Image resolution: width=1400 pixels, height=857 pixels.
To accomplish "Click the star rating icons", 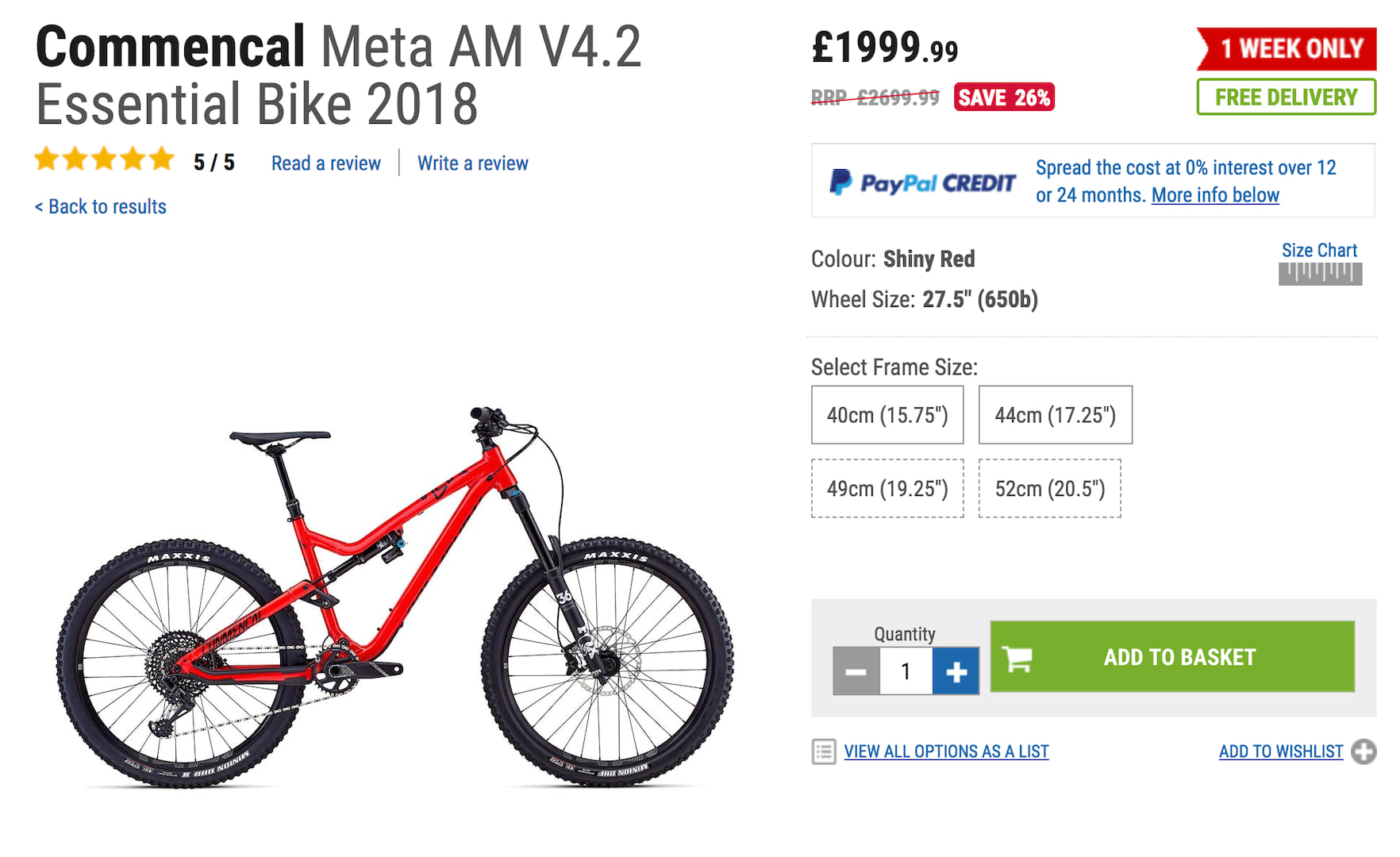I will [104, 160].
